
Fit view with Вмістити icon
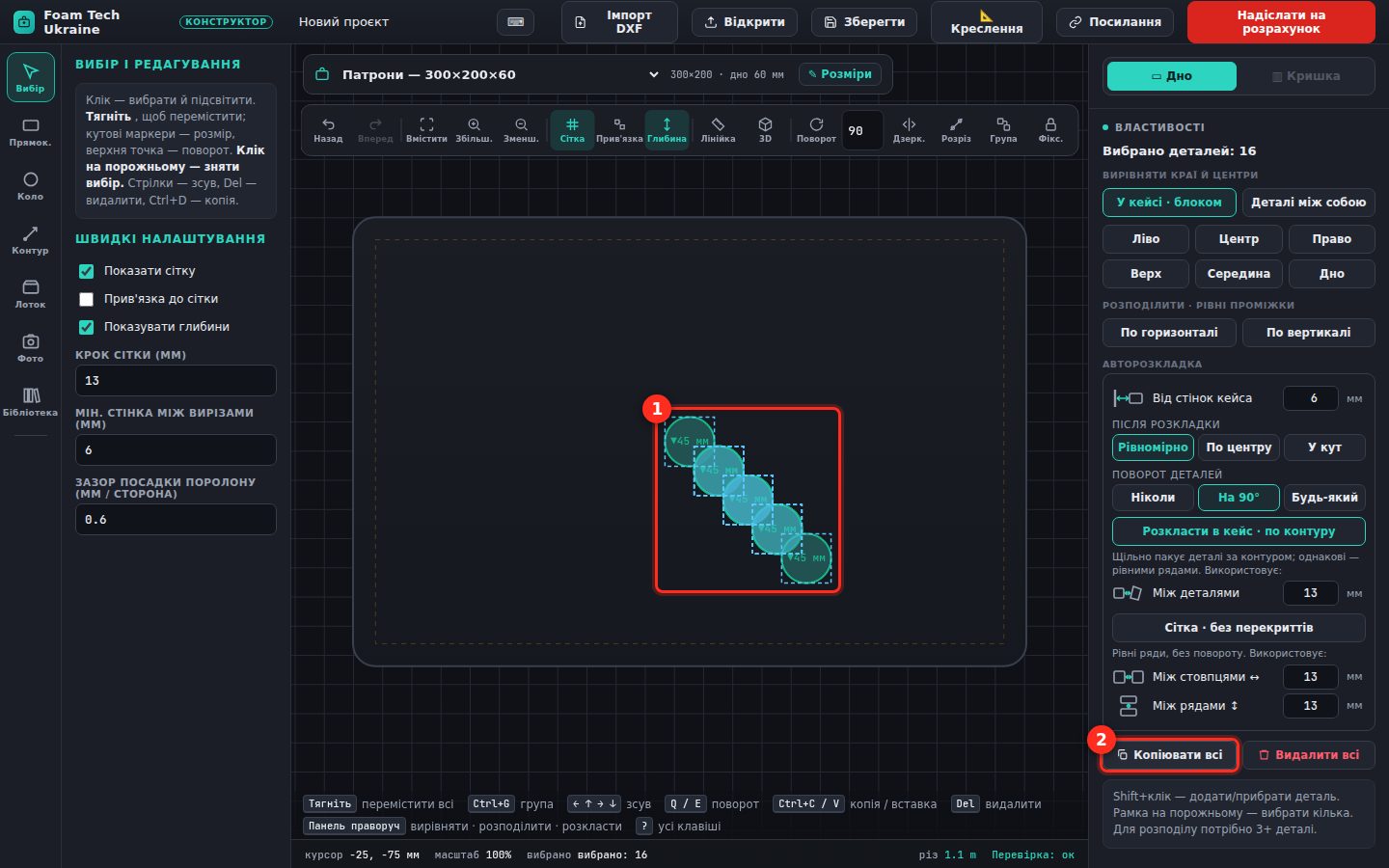(x=426, y=130)
